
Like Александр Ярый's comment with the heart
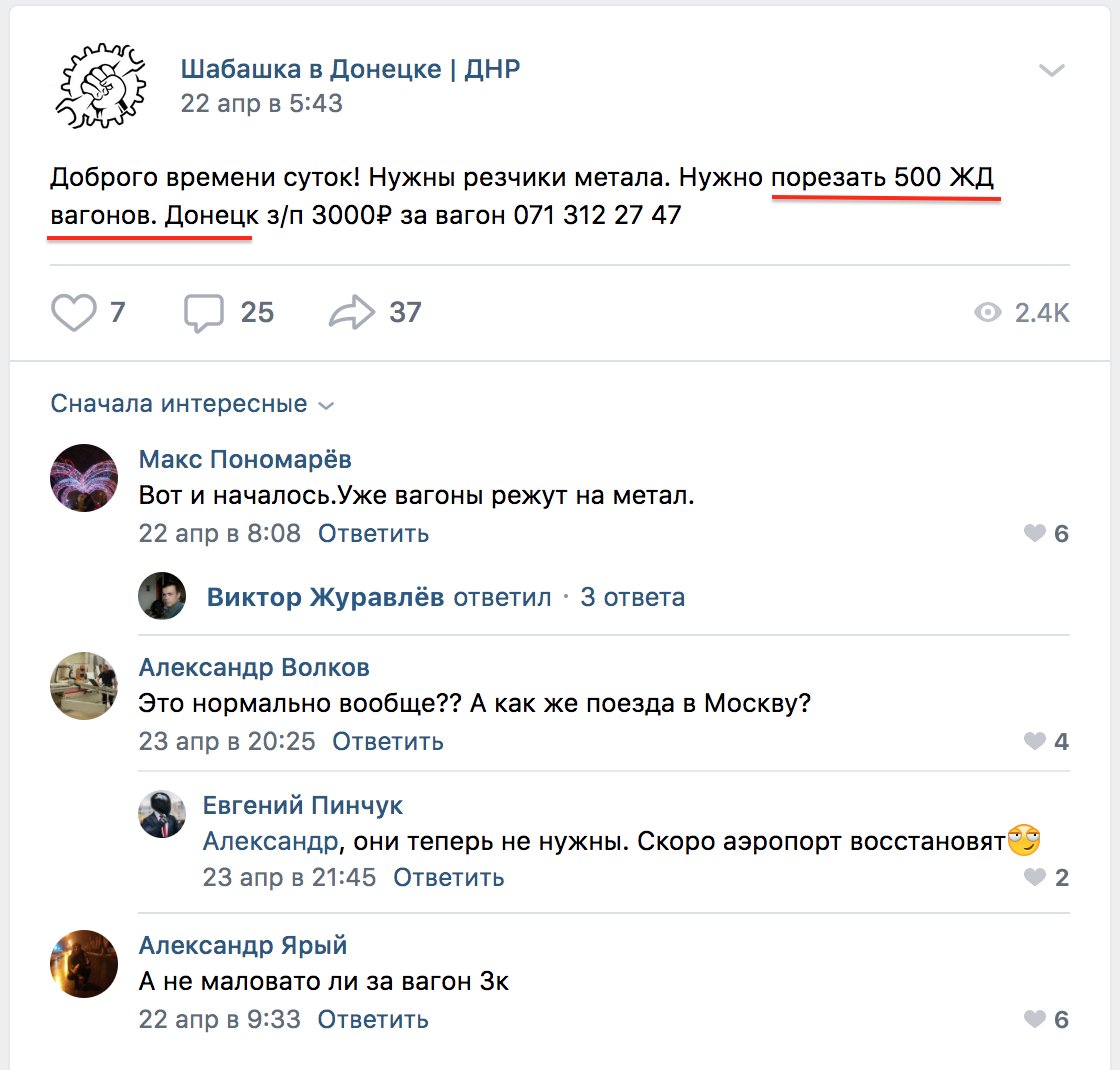coord(1034,1019)
